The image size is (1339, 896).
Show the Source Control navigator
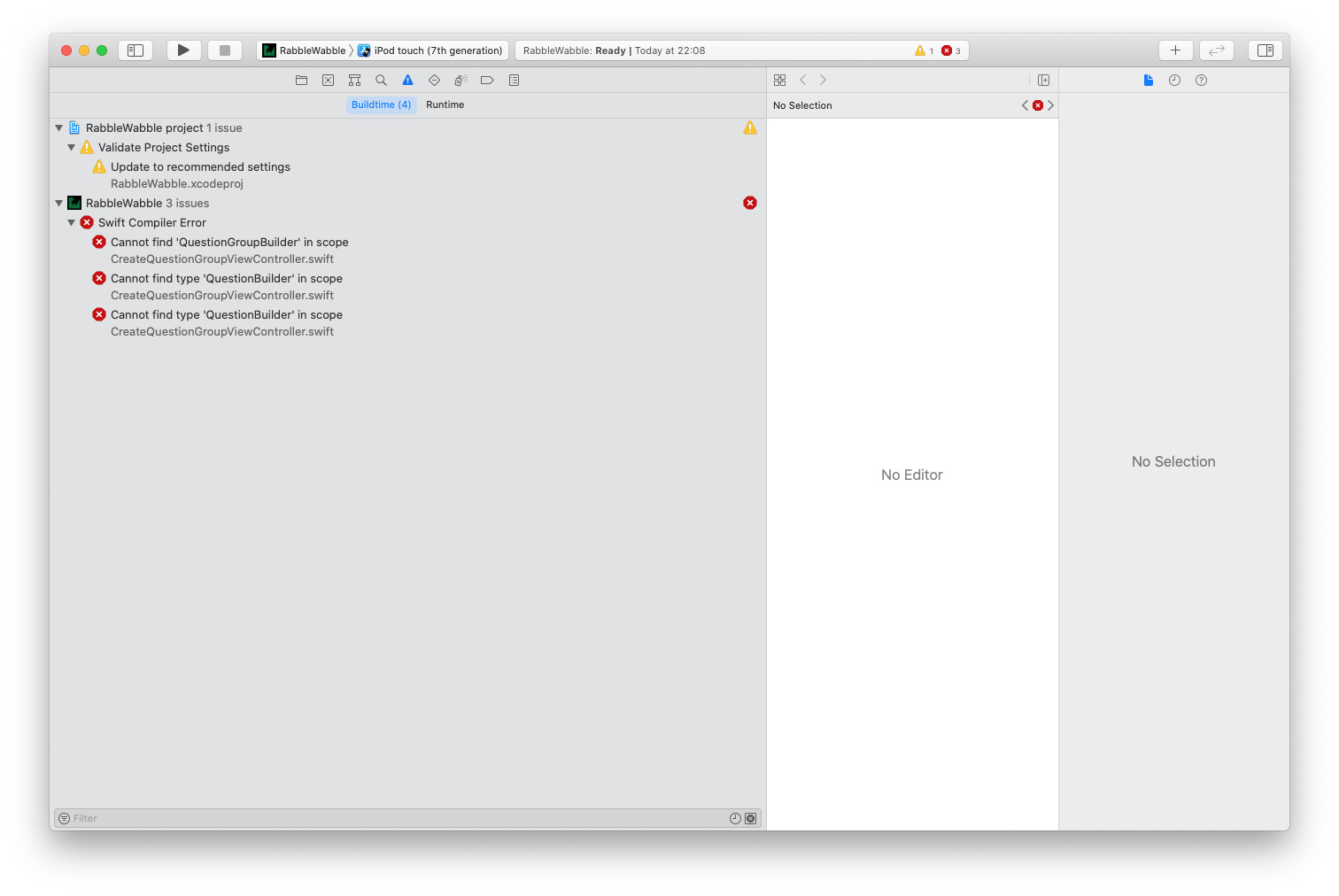pyautogui.click(x=328, y=80)
